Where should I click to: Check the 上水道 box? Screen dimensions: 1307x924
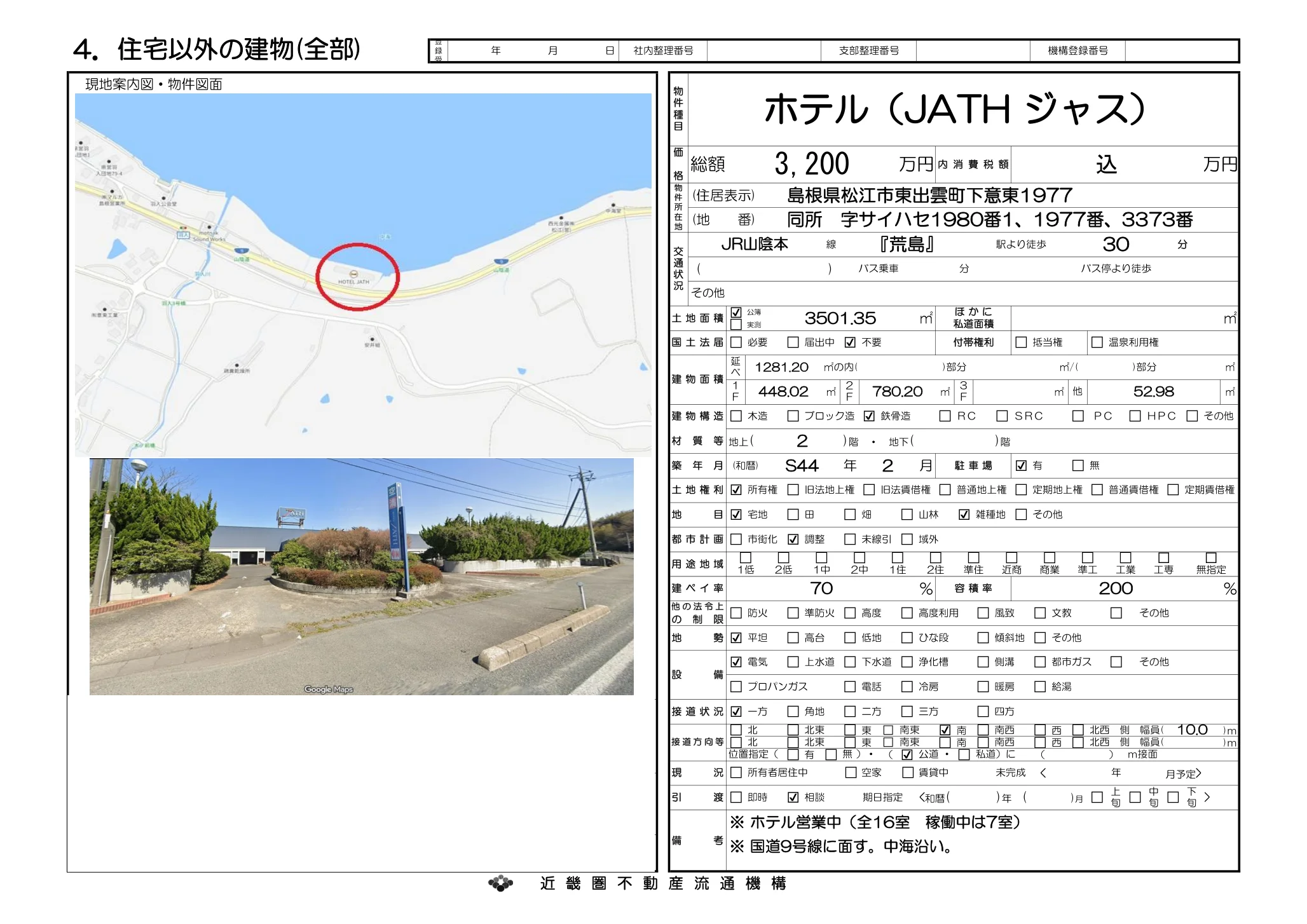click(x=793, y=662)
